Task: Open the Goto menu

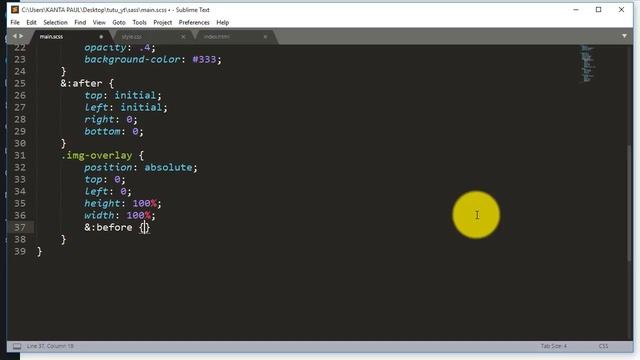Action: coord(119,22)
